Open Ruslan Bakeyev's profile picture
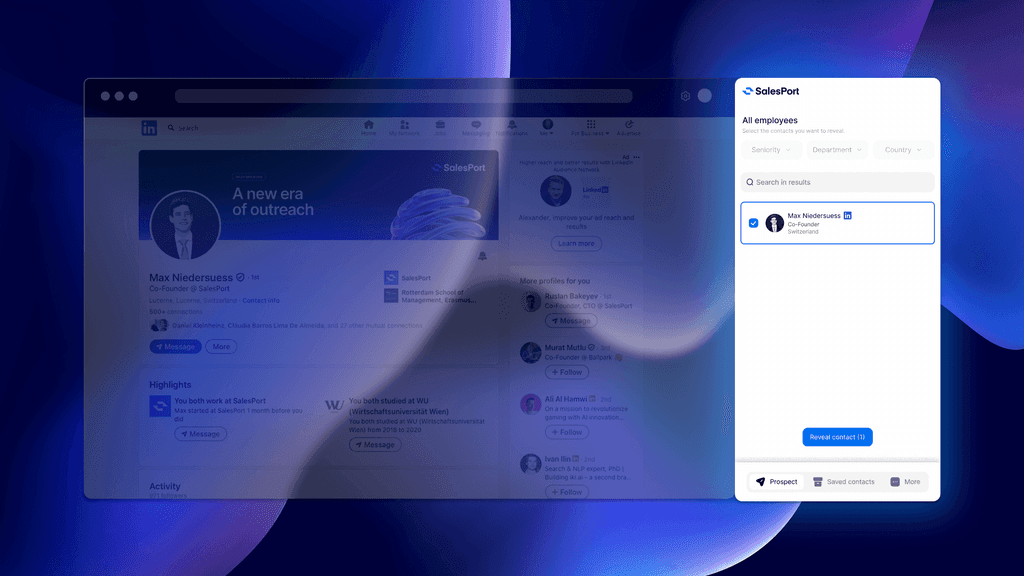Image resolution: width=1024 pixels, height=576 pixels. click(x=530, y=302)
